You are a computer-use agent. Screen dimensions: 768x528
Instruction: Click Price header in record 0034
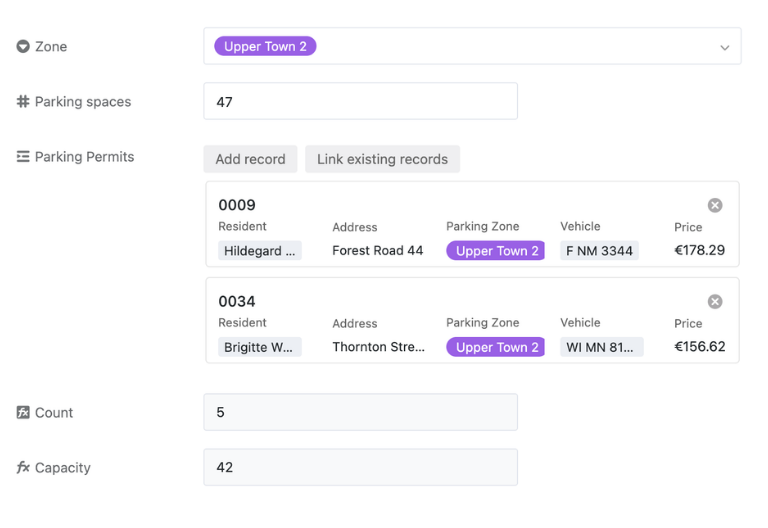[x=688, y=324]
